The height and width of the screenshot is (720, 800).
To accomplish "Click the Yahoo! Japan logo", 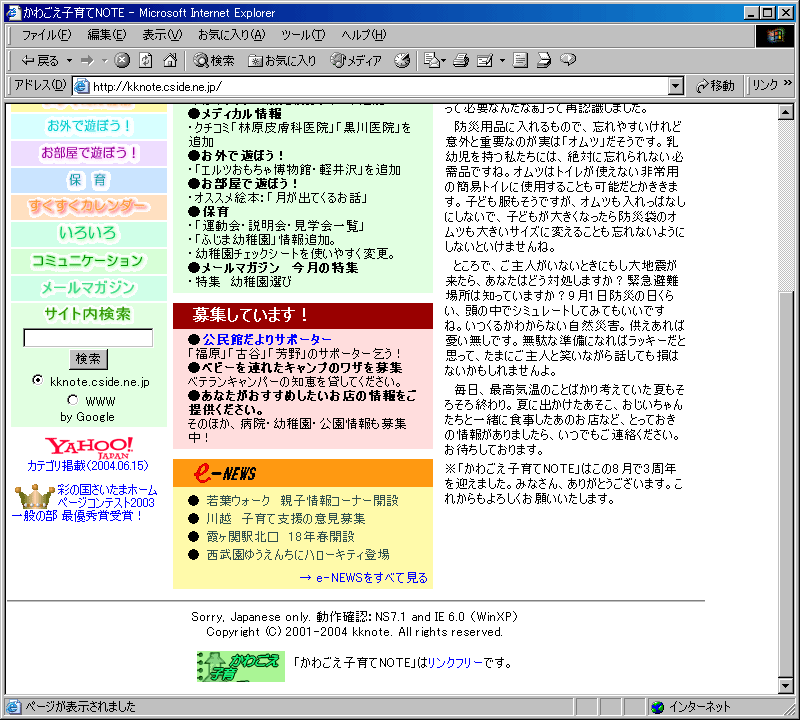I will click(88, 448).
